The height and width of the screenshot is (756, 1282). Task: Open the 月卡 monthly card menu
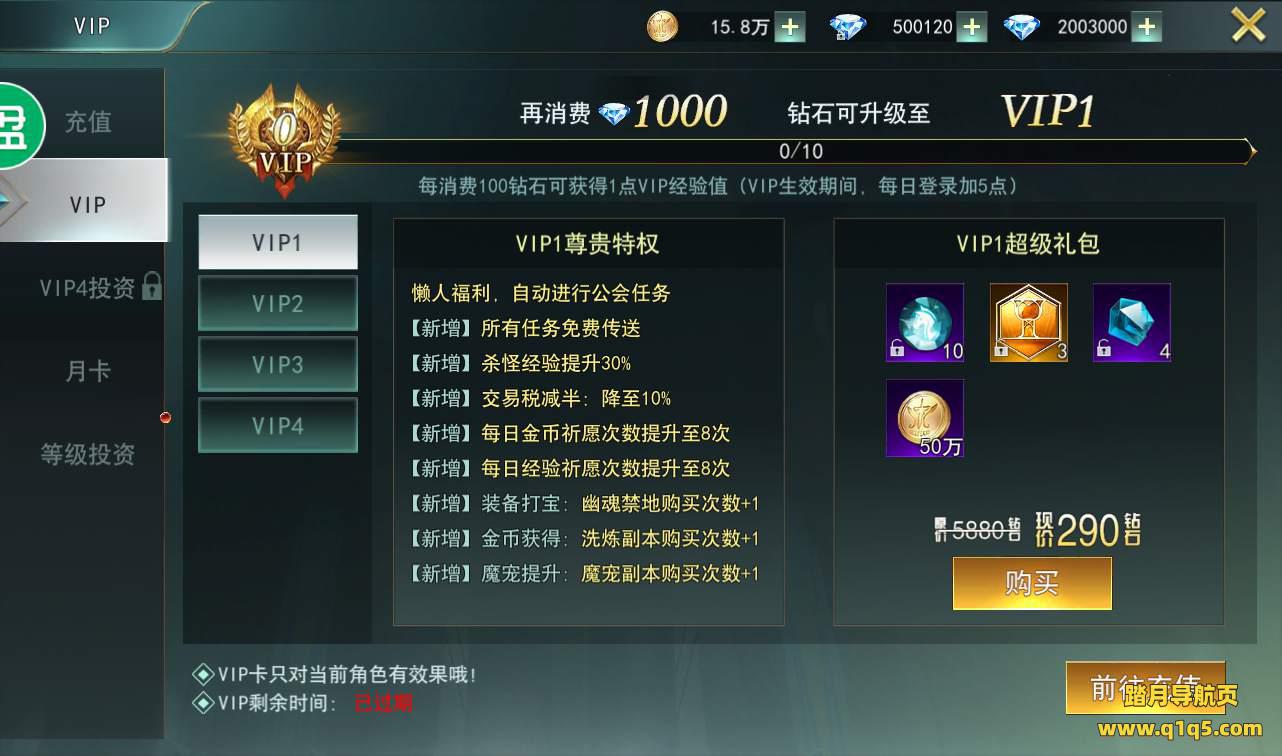pos(88,371)
